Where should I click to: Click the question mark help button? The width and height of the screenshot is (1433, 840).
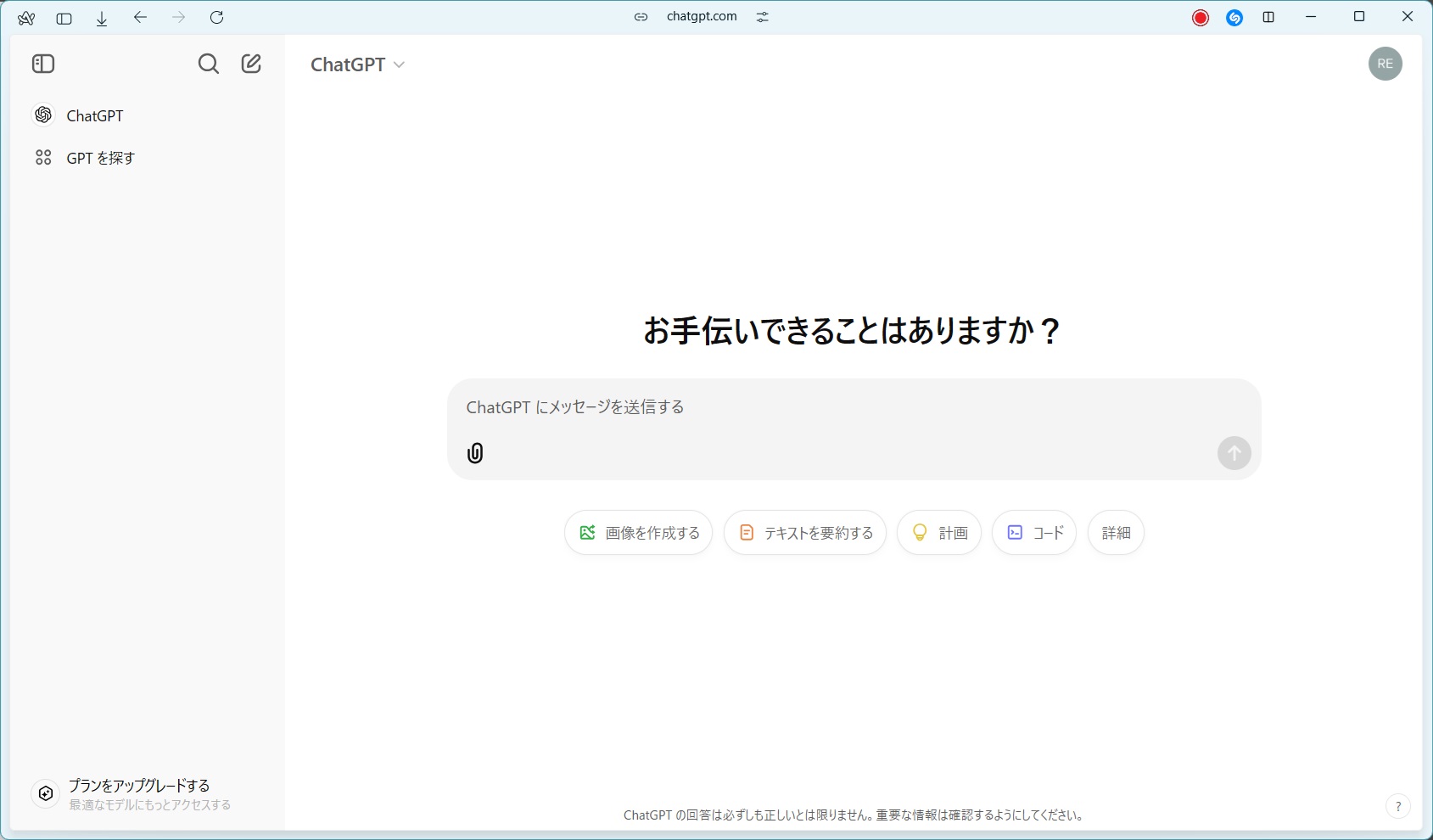pos(1397,806)
